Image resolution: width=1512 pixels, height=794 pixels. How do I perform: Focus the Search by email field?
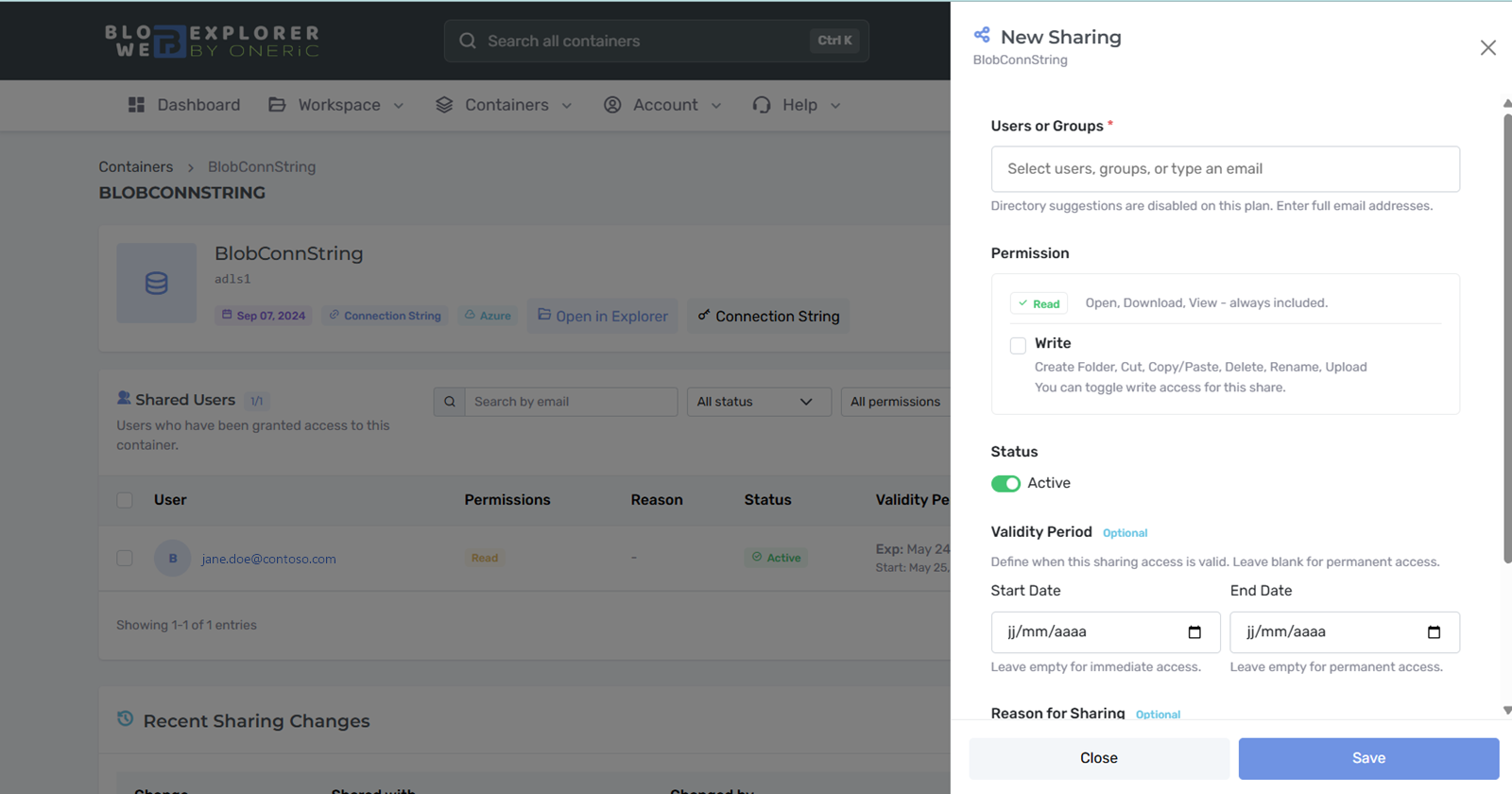coord(571,402)
